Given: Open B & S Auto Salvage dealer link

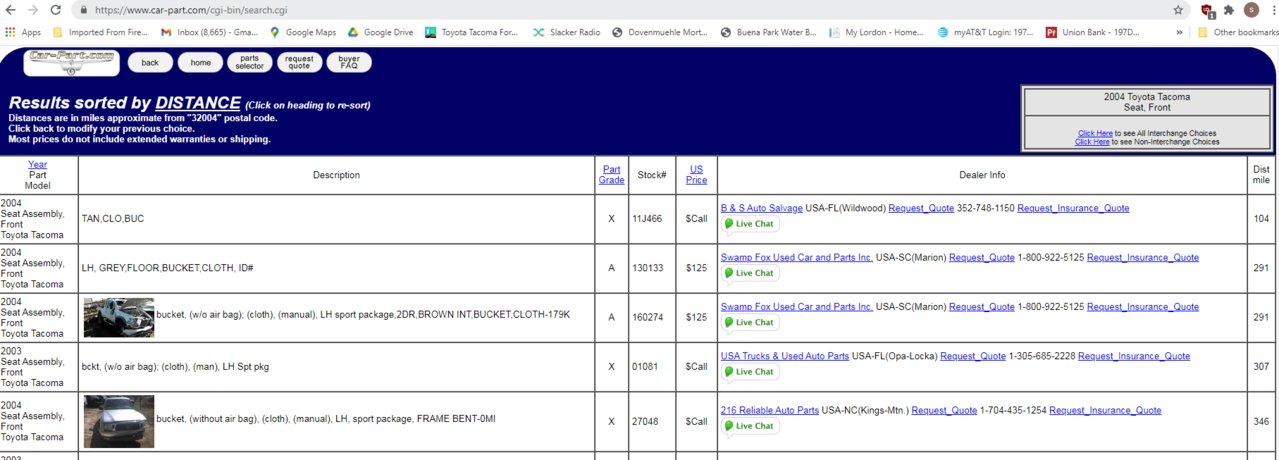Looking at the screenshot, I should click(x=762, y=208).
